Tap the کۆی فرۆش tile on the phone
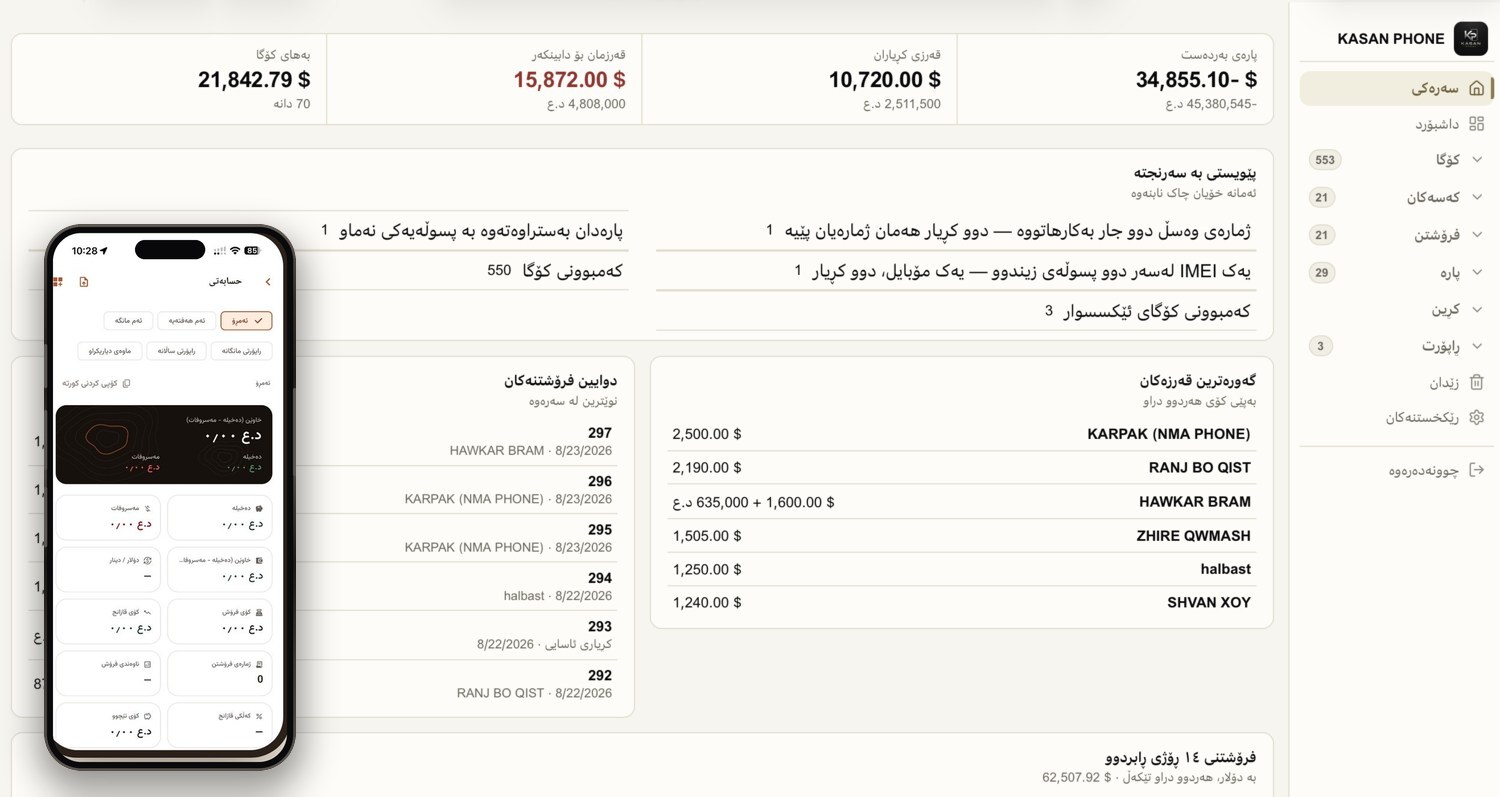This screenshot has width=1500, height=797. (219, 621)
